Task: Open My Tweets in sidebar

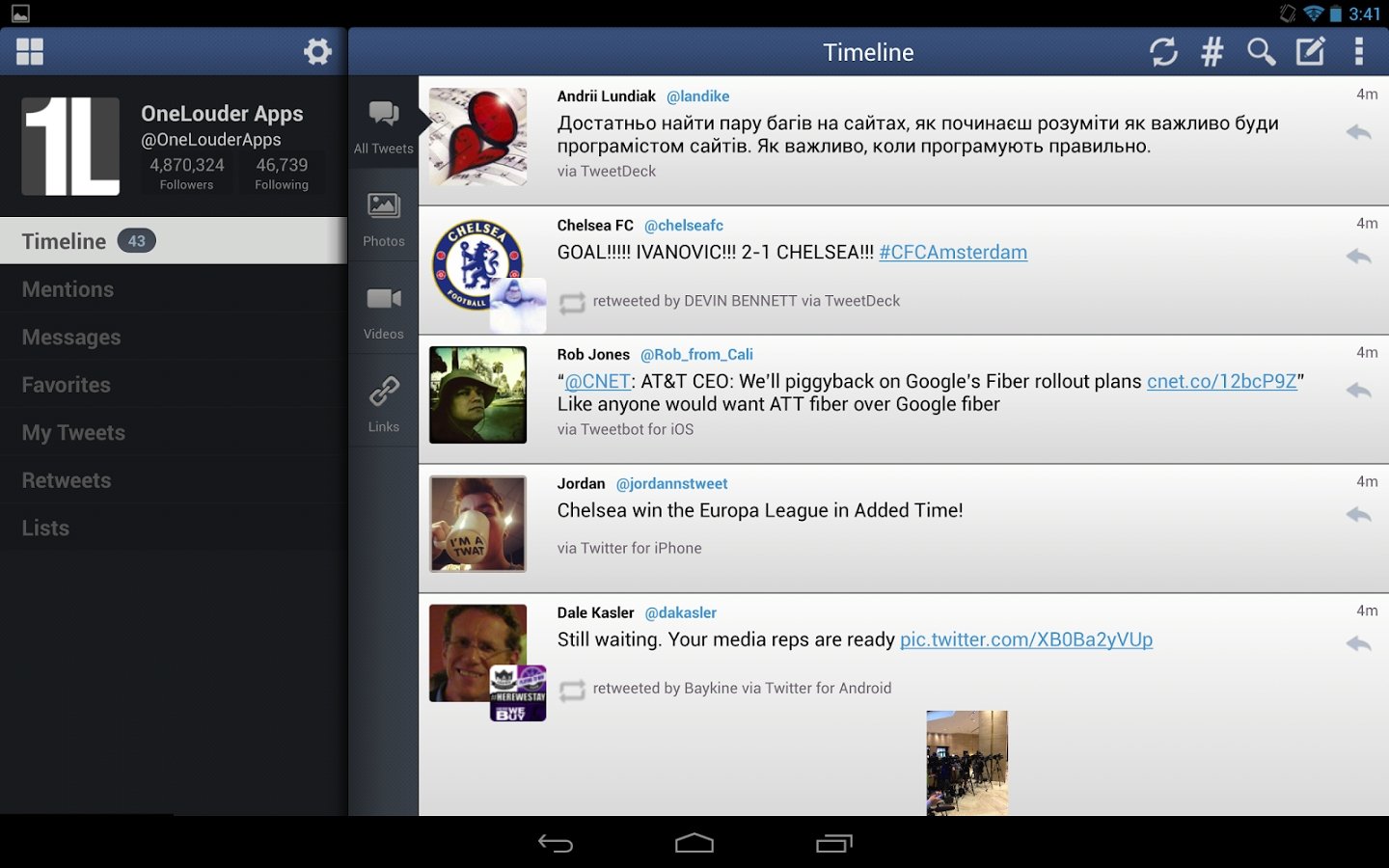Action: [174, 433]
